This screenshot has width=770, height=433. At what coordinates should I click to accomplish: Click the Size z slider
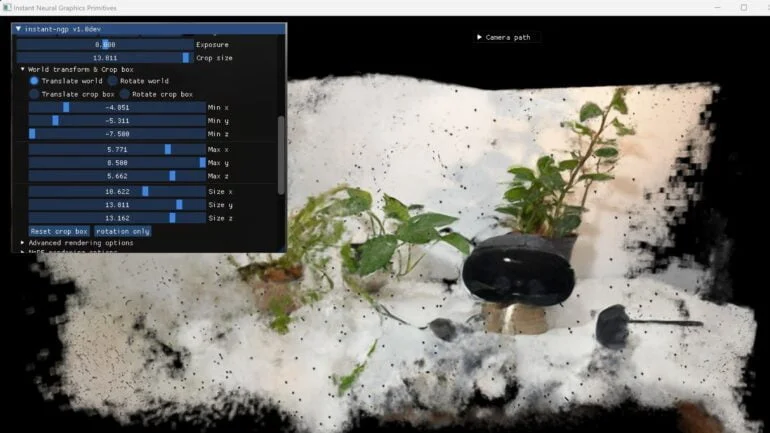coord(117,218)
